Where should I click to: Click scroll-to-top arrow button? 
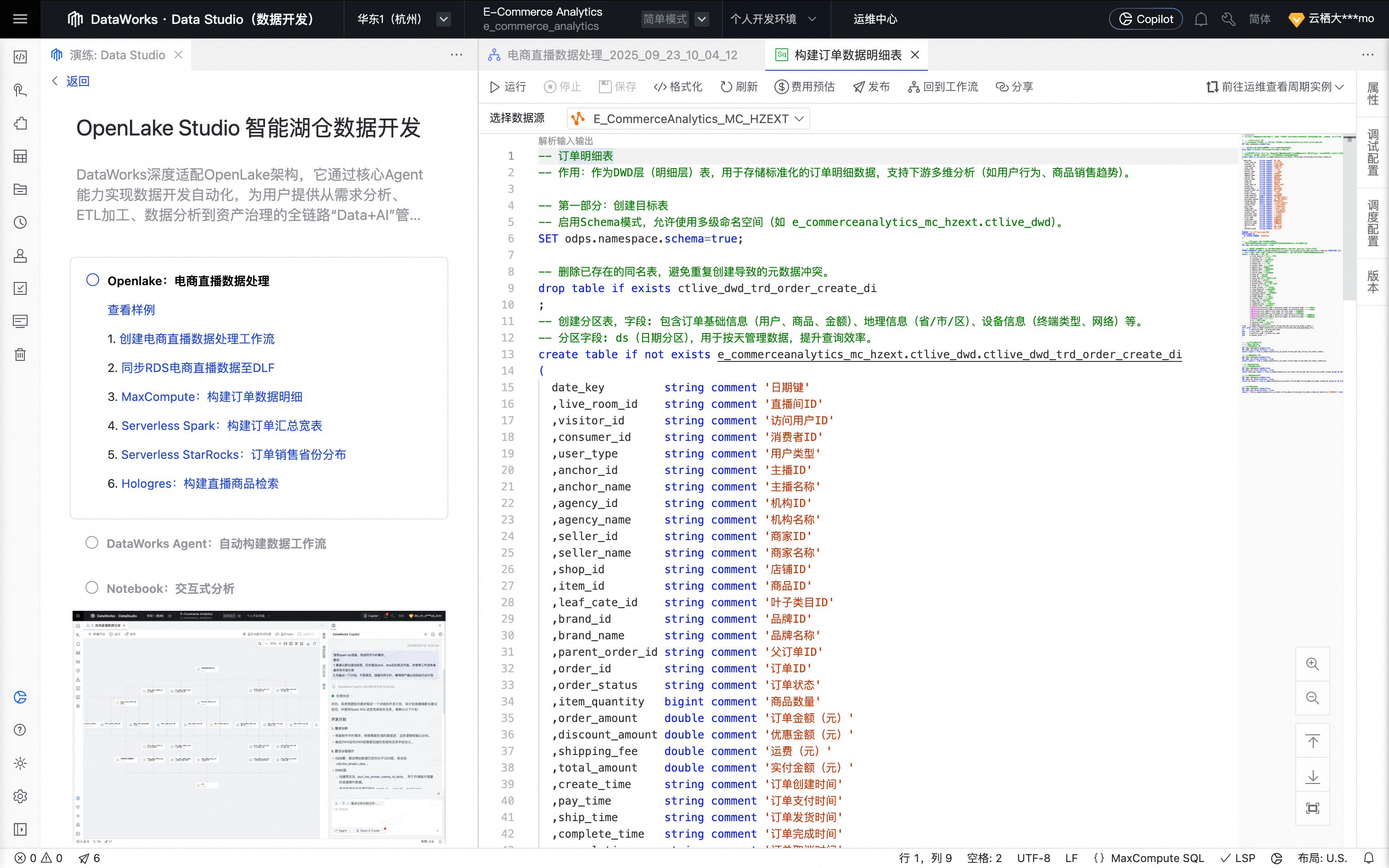[1312, 741]
